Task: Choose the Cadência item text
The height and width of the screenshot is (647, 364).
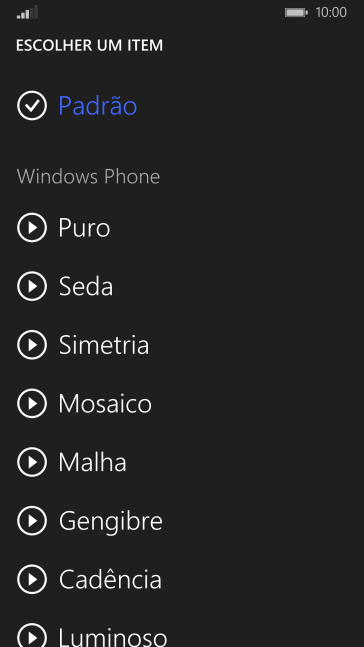Action: pos(110,579)
